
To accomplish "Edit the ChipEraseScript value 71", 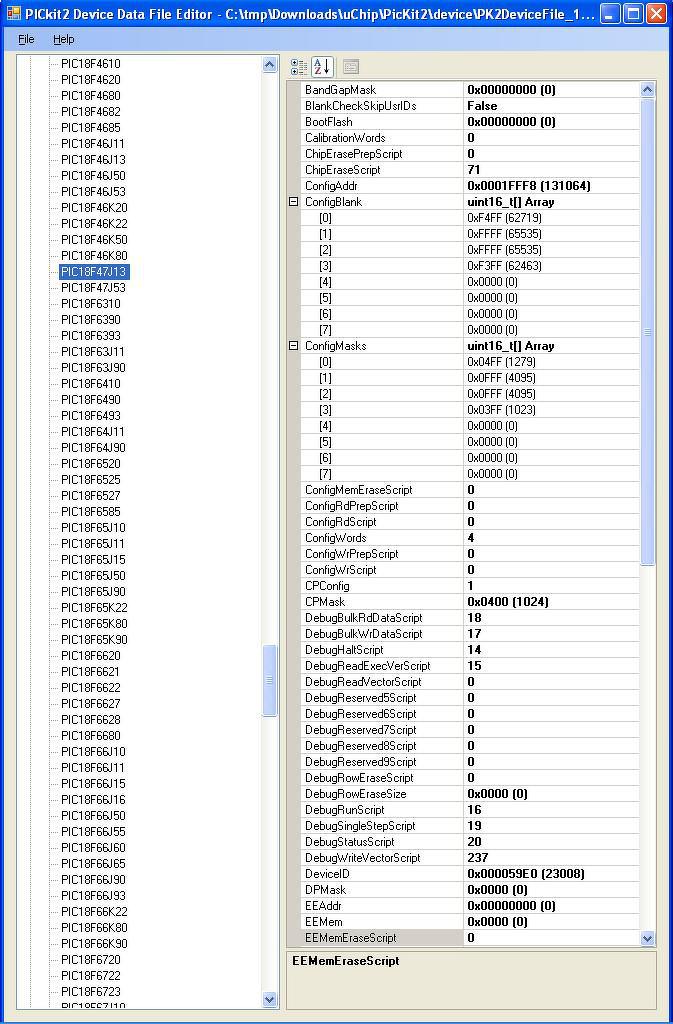I will [x=552, y=170].
